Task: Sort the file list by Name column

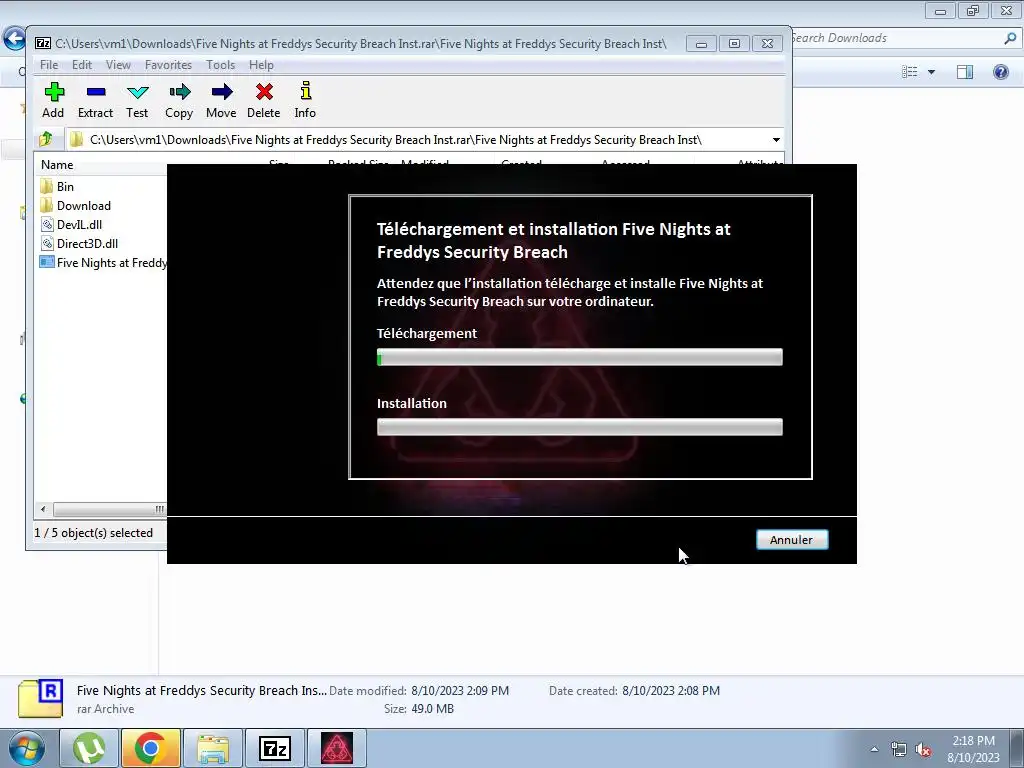Action: (57, 165)
